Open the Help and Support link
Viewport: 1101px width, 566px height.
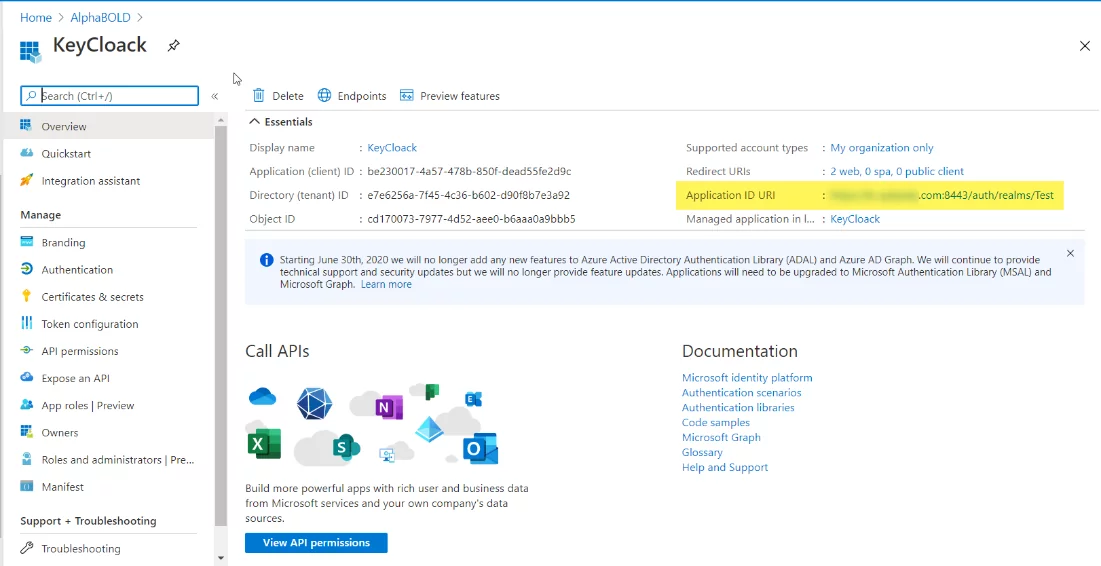pos(725,467)
